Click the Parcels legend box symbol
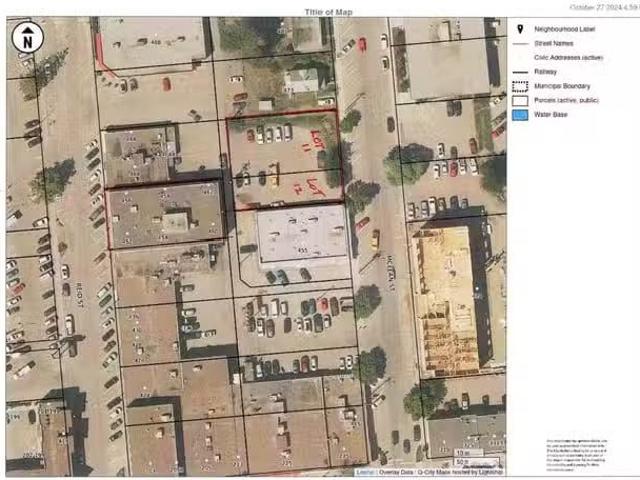Viewport: 640px width, 480px height. pyautogui.click(x=521, y=100)
